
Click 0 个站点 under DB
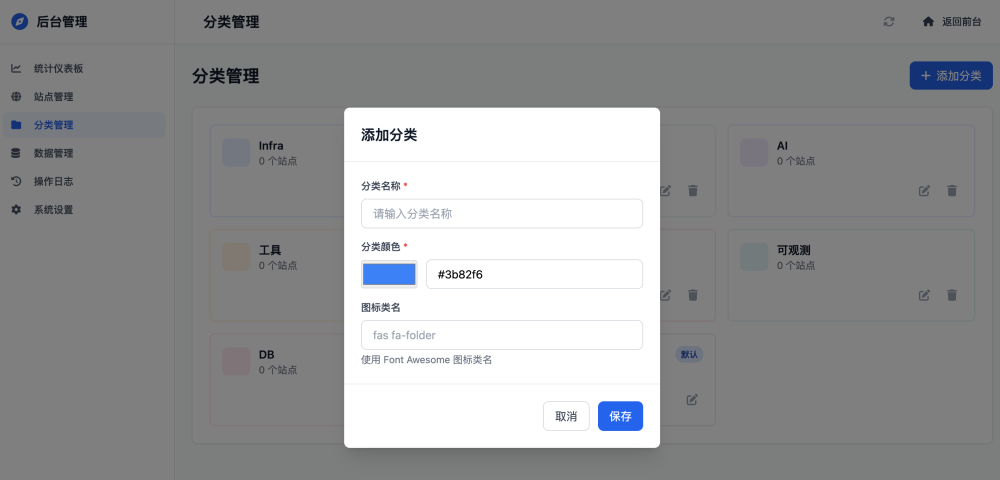click(x=278, y=370)
